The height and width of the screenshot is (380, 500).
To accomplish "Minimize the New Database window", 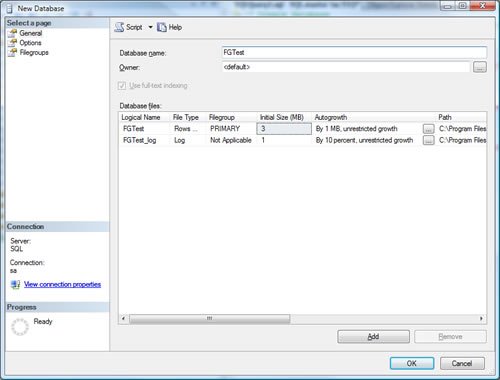I will [448, 6].
